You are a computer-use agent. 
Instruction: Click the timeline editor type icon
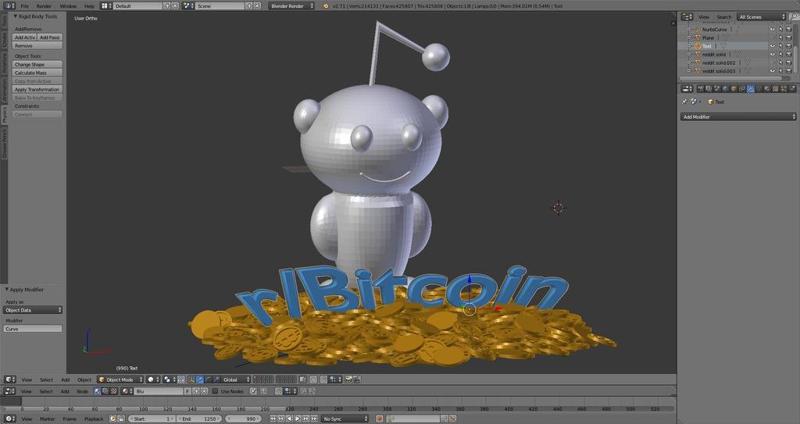coord(10,418)
